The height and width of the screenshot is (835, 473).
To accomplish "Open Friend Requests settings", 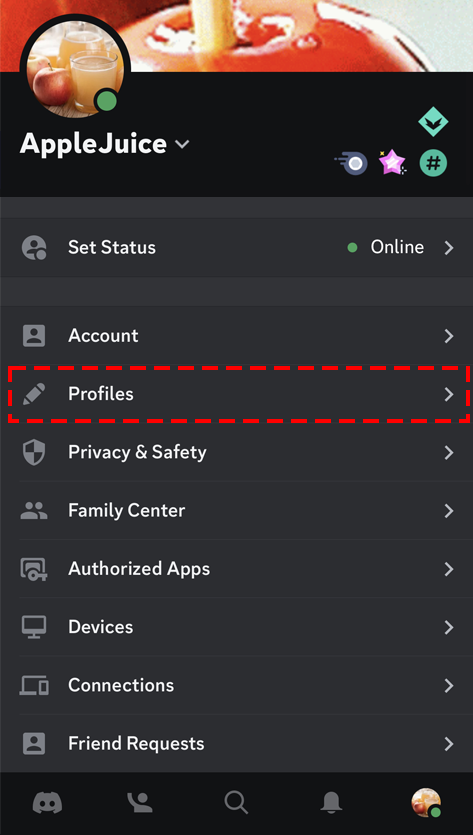I will tap(236, 743).
